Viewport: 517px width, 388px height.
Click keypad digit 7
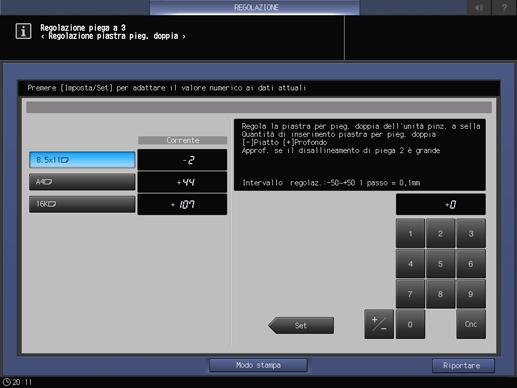[410, 294]
